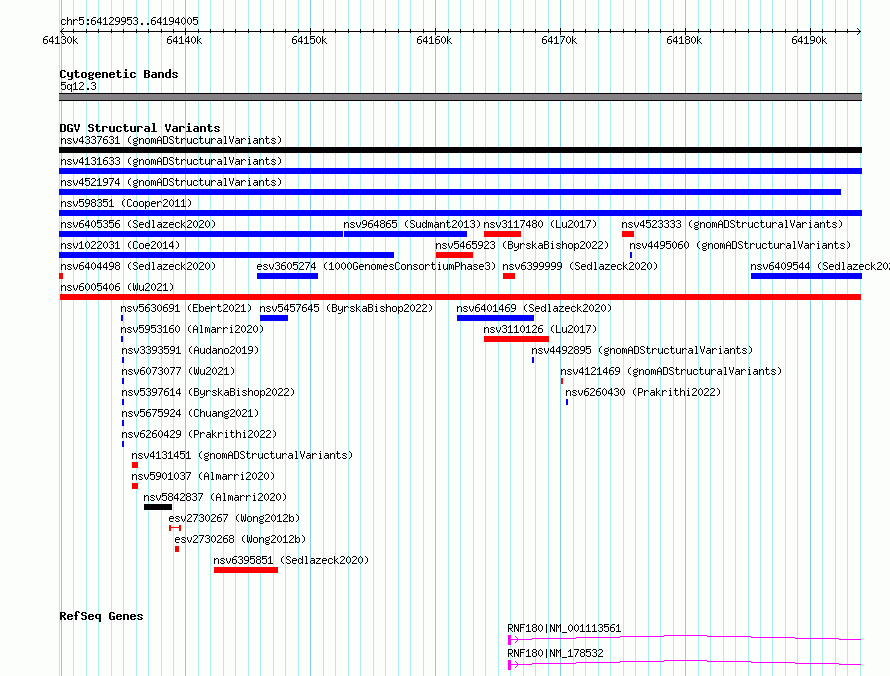Screen dimensions: 890x676
Task: Click magenta exon arrow of NM_178532
Action: coord(513,665)
